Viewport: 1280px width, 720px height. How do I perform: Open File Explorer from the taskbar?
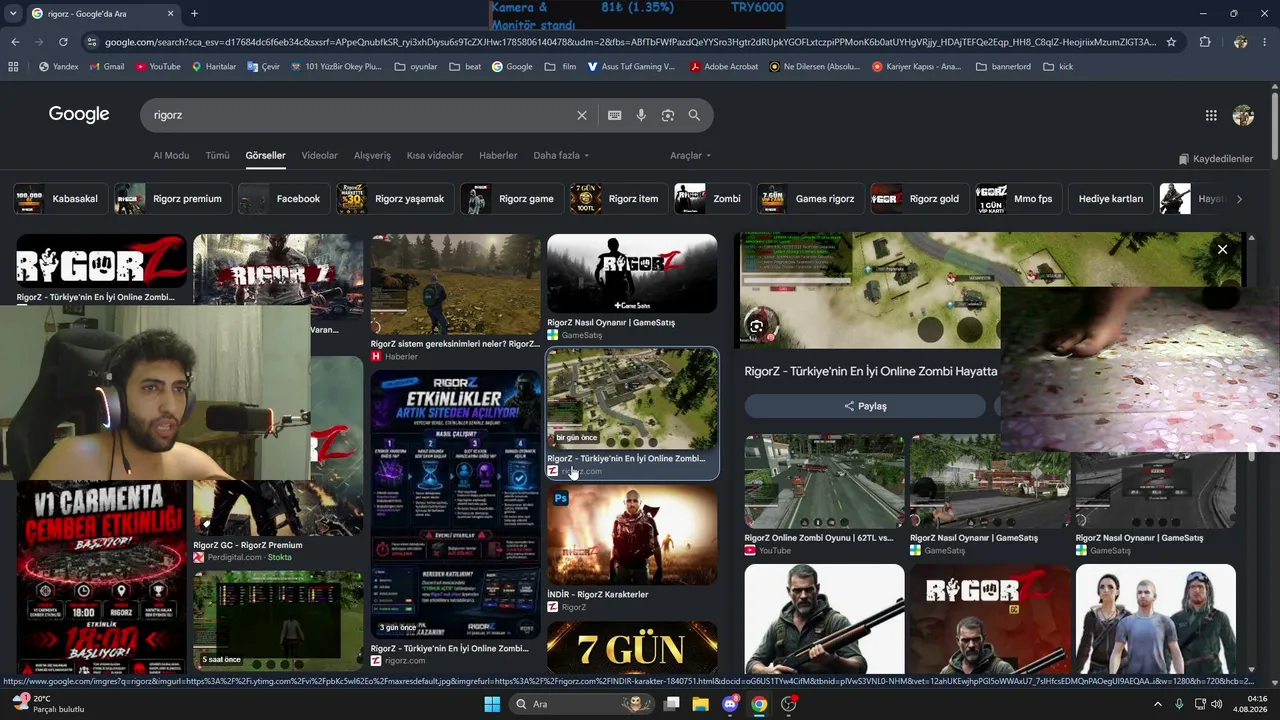(x=701, y=704)
